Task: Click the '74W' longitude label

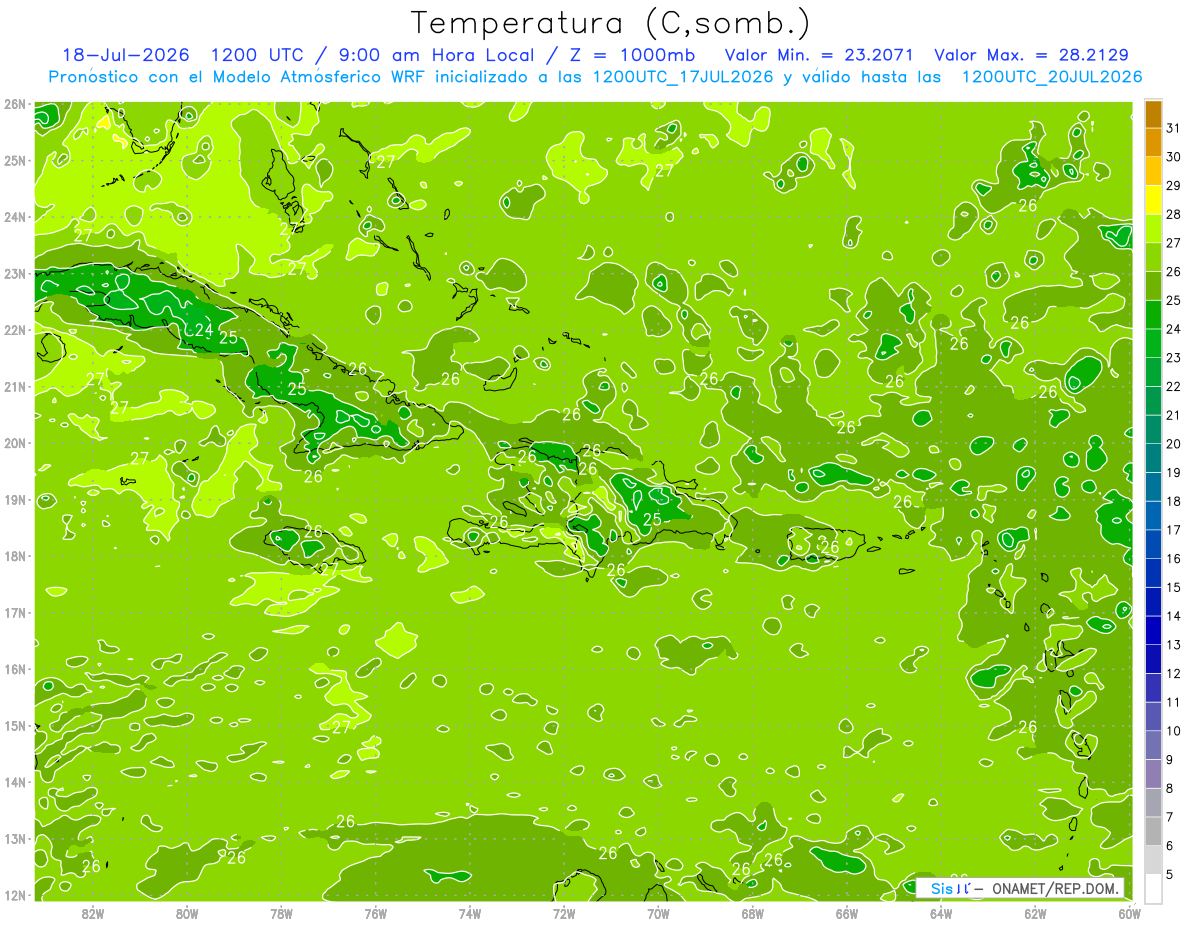Action: pos(469,912)
